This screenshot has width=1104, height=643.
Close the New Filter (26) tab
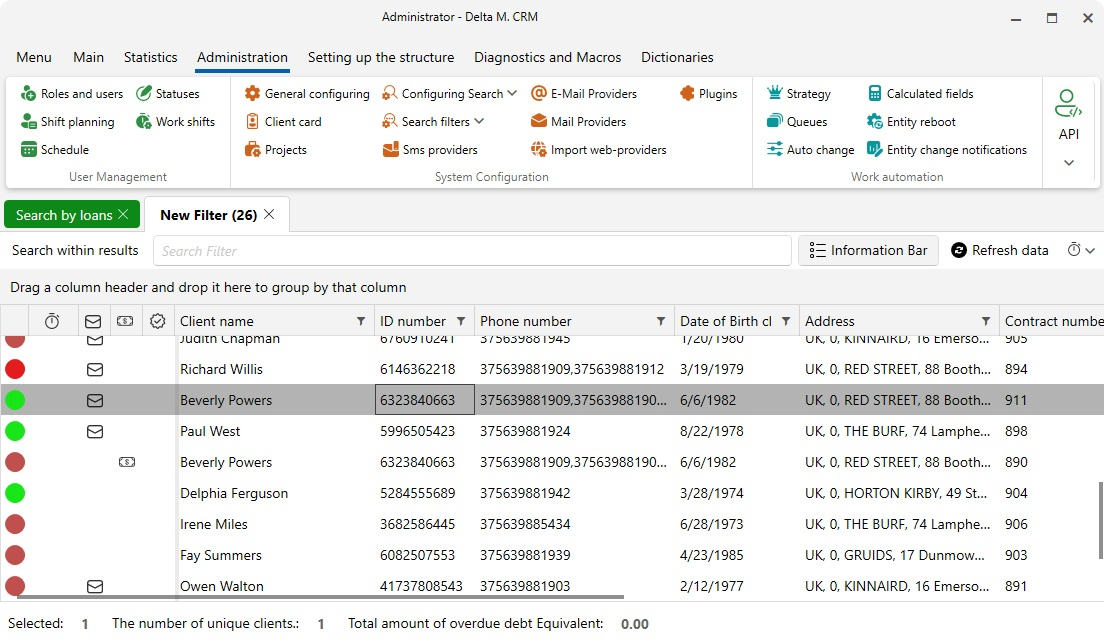(x=270, y=215)
